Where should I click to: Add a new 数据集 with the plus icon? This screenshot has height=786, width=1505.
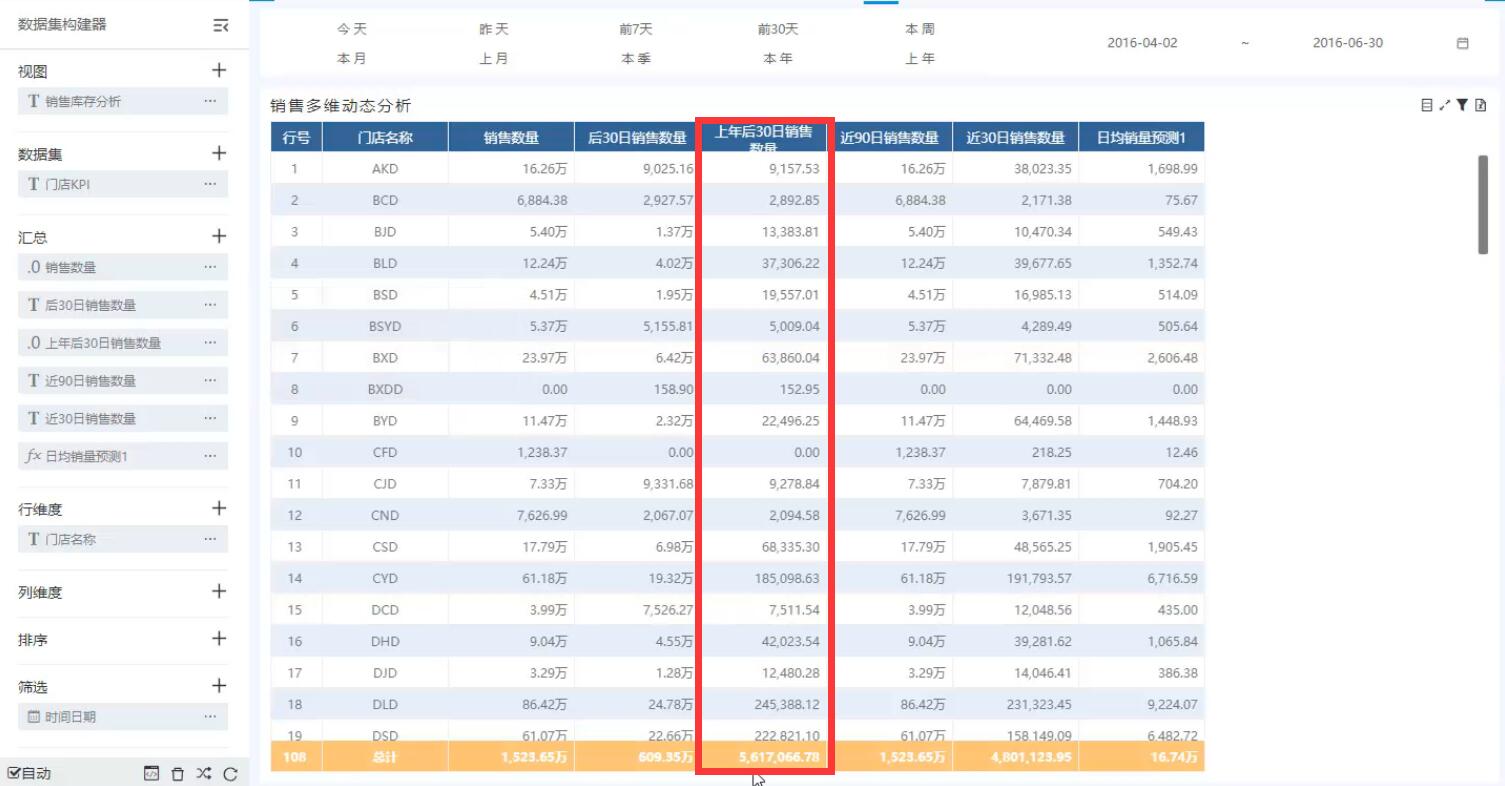pos(219,153)
